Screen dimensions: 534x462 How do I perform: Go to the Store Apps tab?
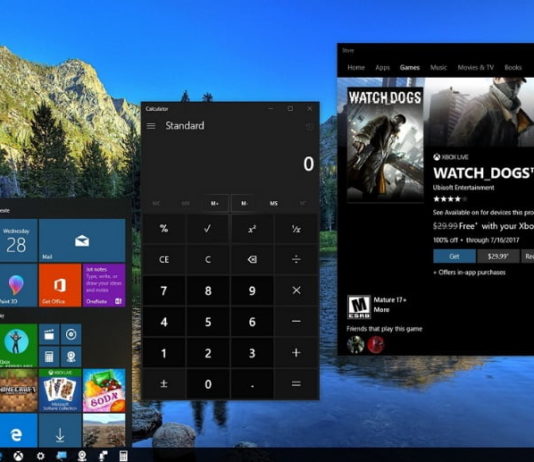tap(382, 67)
